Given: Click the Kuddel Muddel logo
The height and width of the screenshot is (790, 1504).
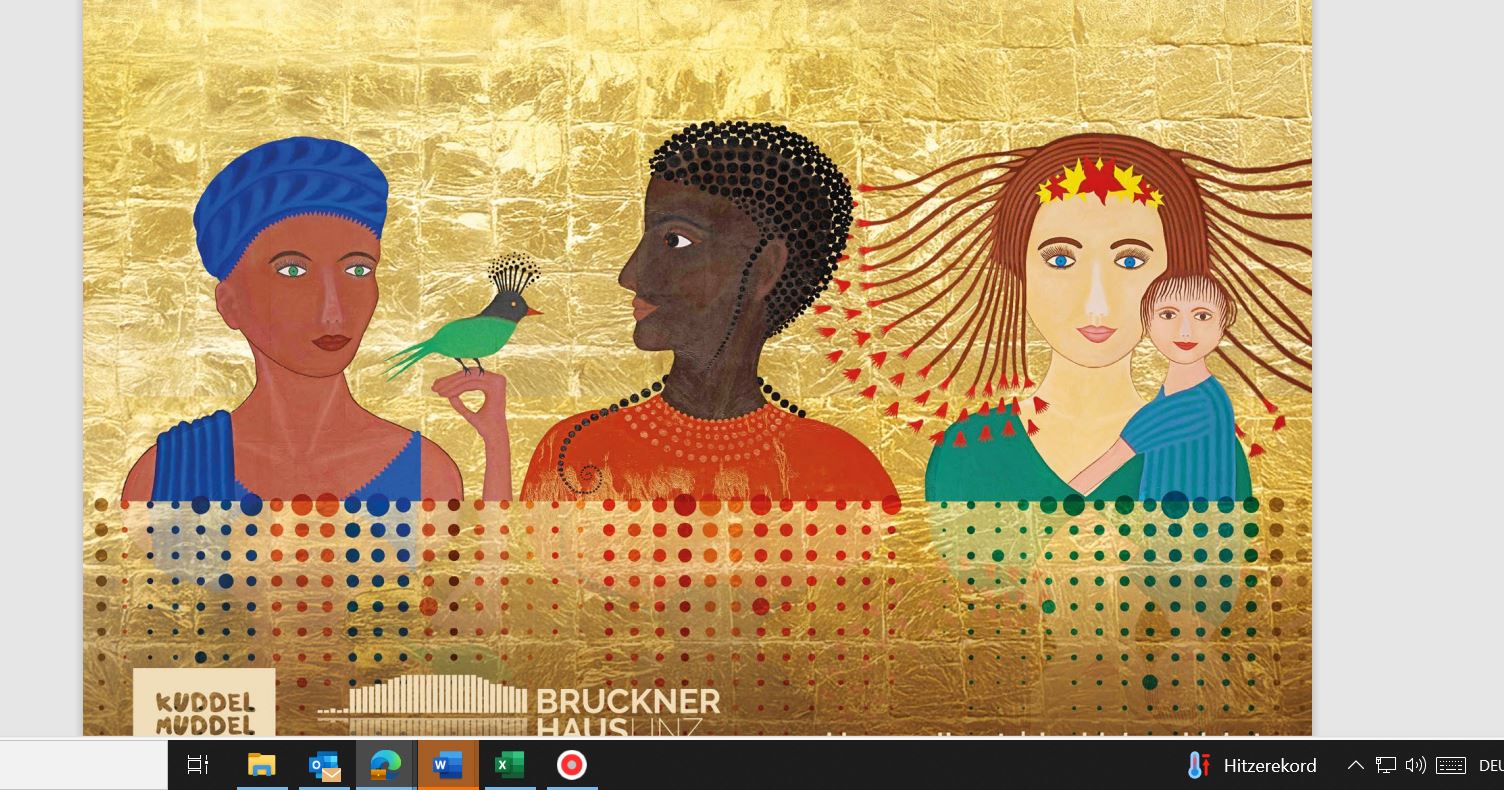Looking at the screenshot, I should click(204, 703).
